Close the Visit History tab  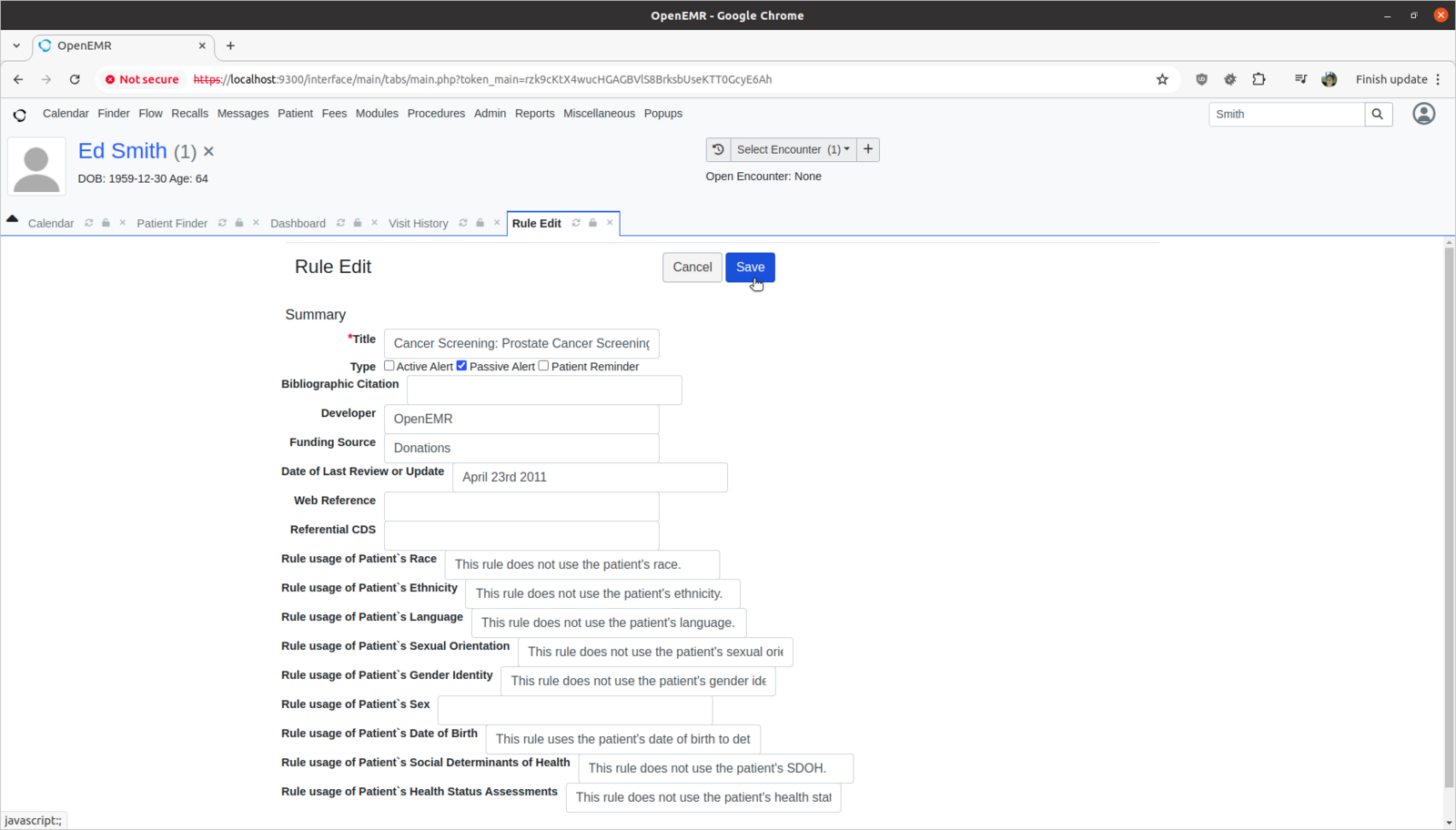click(x=497, y=223)
